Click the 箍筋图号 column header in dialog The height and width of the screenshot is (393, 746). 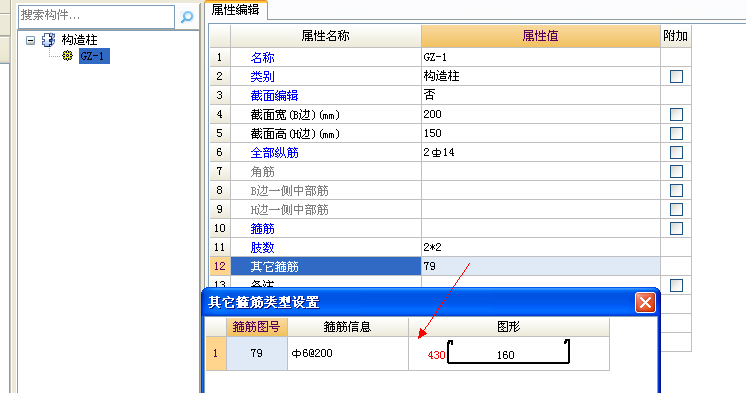[x=256, y=327]
